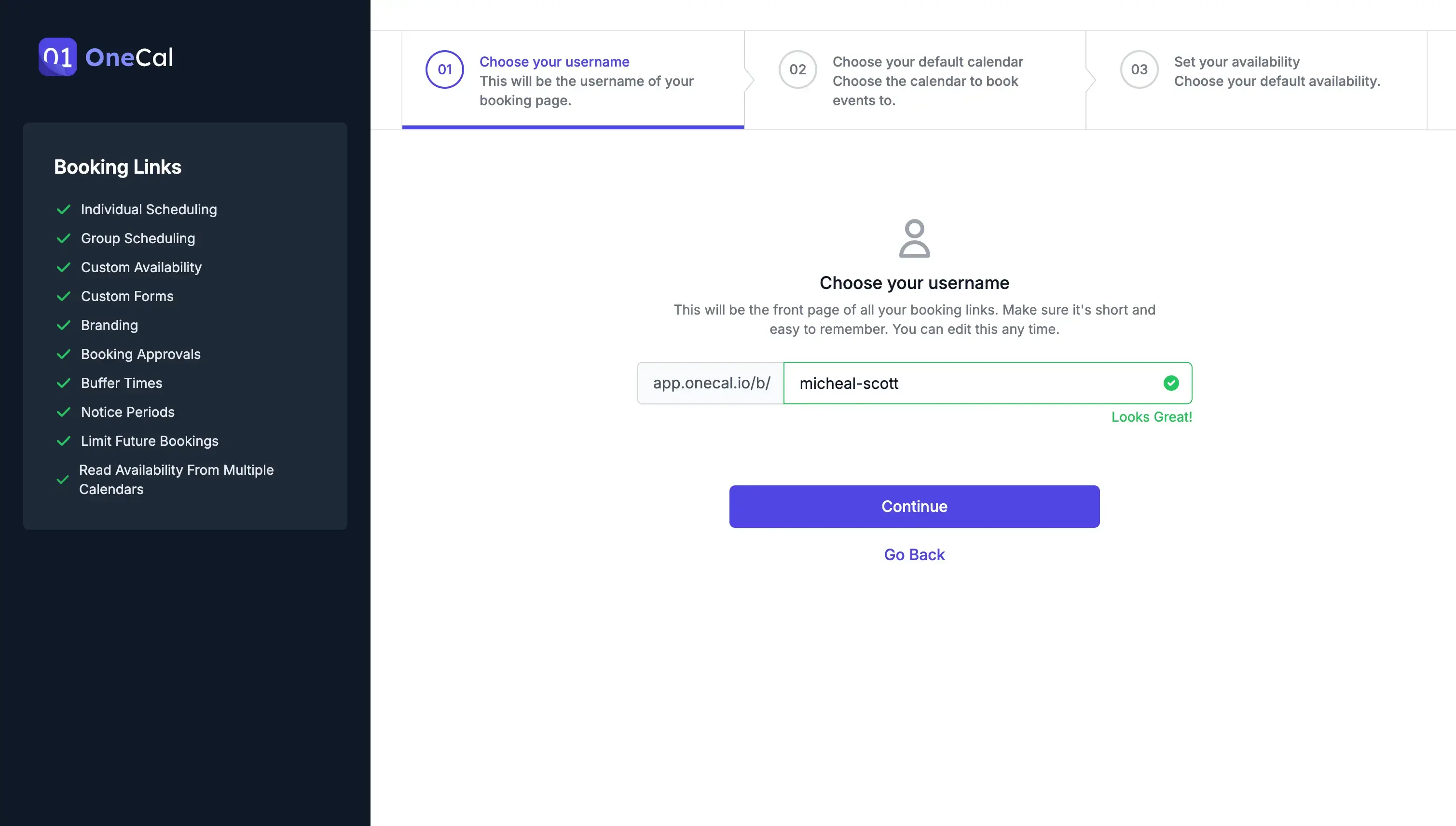Click the Go Back link
Viewport: 1456px width, 826px height.
[x=914, y=555]
